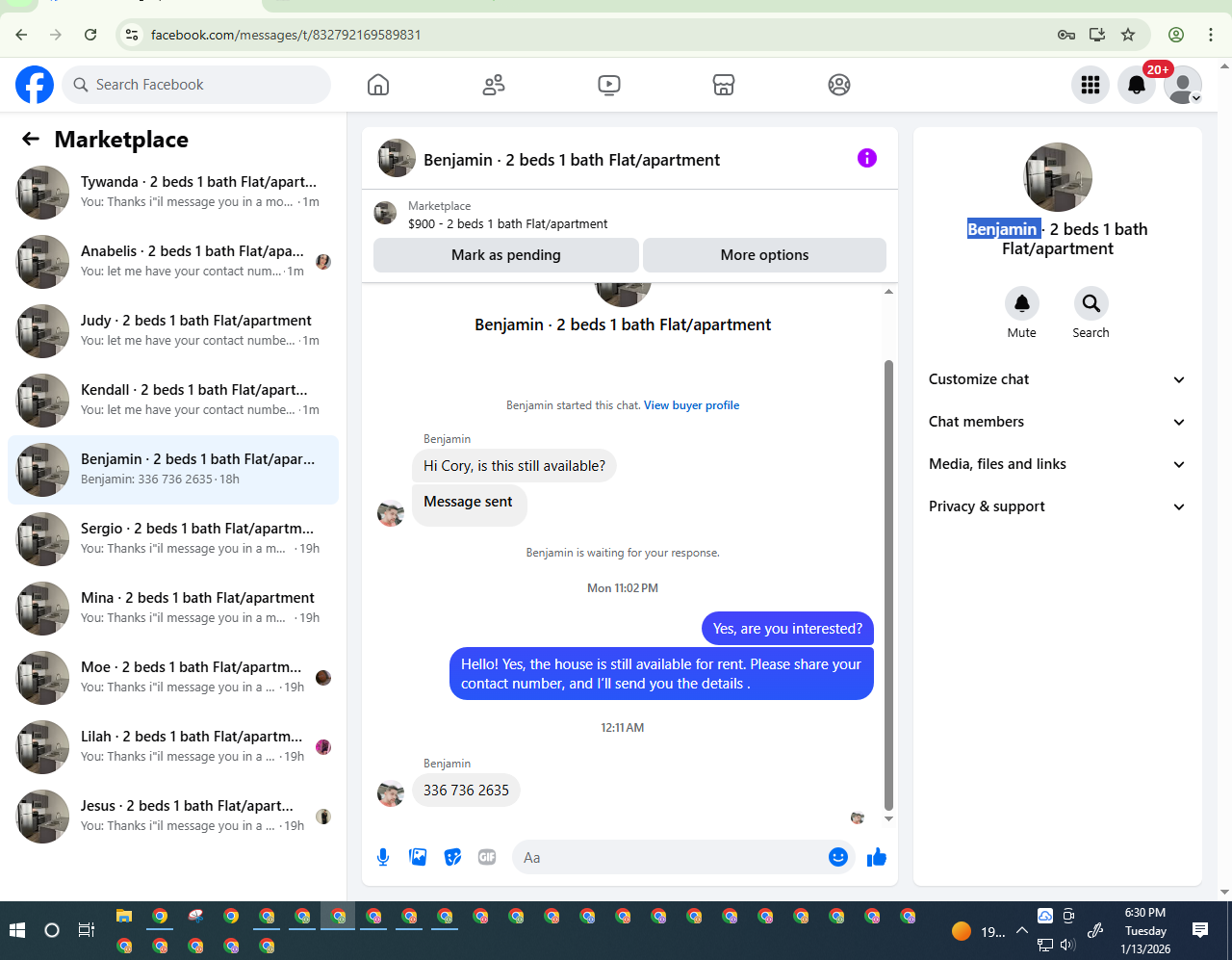Viewport: 1232px width, 960px height.
Task: Open Tywanda conversation
Action: point(173,193)
